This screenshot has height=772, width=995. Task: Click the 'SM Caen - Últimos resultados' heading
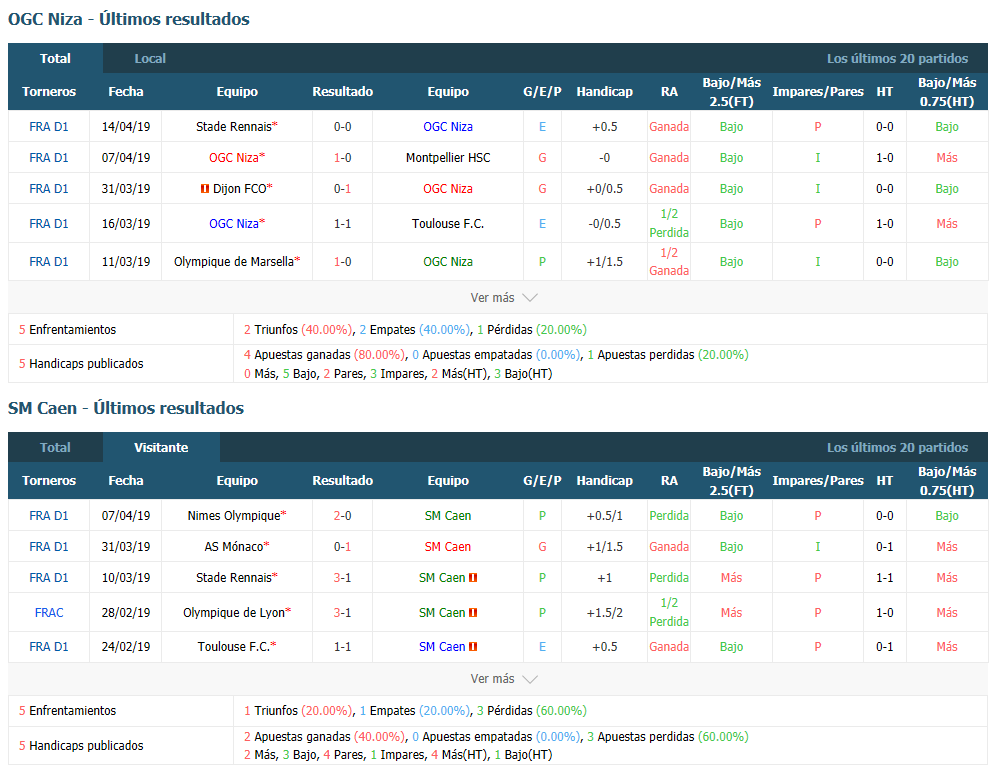click(126, 409)
